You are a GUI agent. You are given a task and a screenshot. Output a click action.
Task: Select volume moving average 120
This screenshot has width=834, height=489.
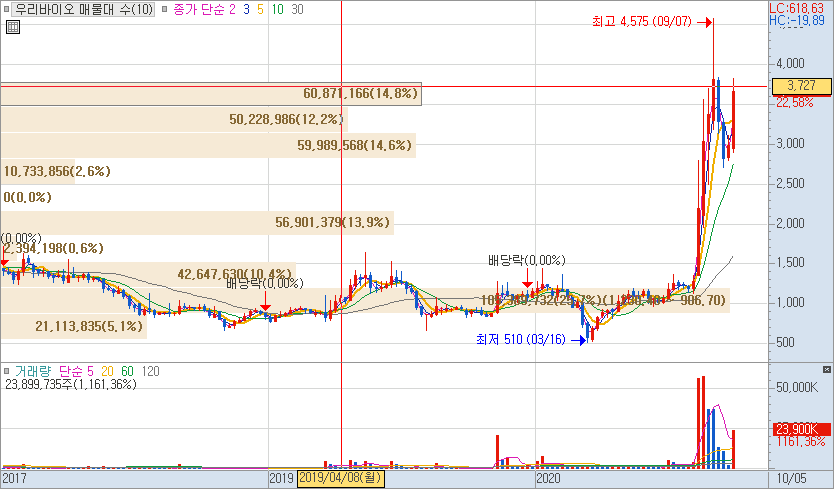[x=151, y=371]
